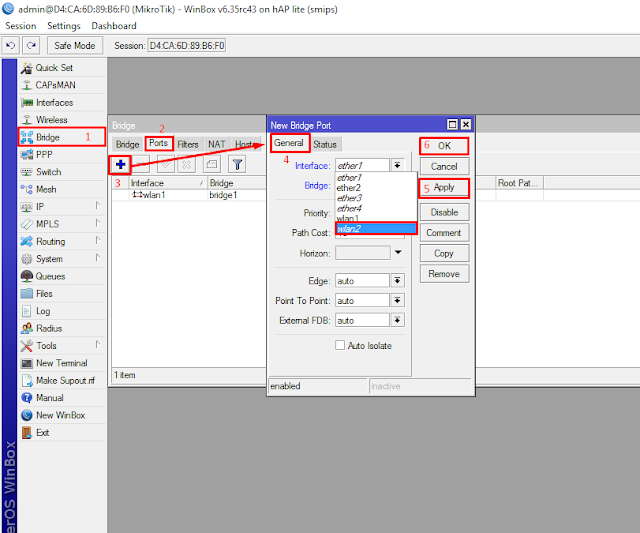The height and width of the screenshot is (533, 640).
Task: Open the General tab of New Bridge Port
Action: point(289,143)
